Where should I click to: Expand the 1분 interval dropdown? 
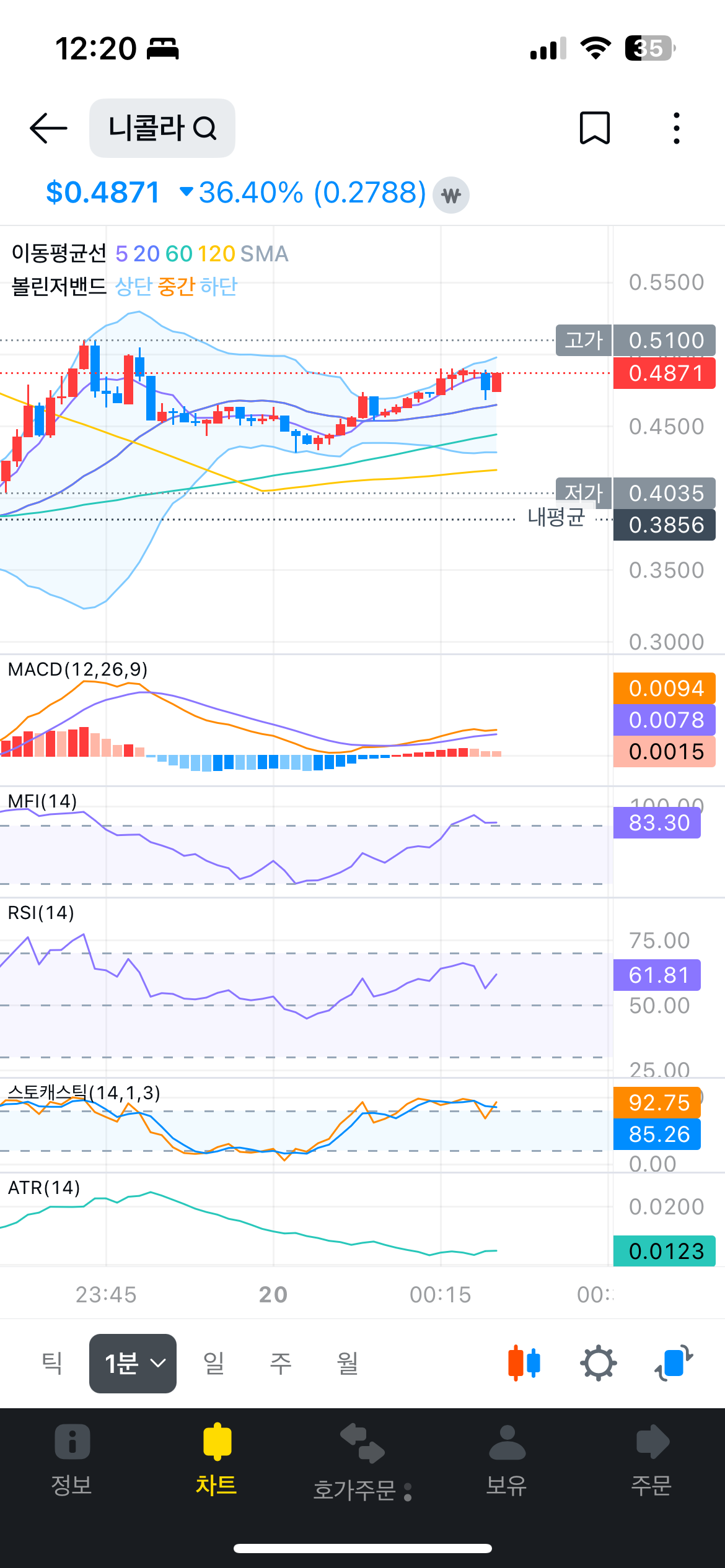[133, 1363]
